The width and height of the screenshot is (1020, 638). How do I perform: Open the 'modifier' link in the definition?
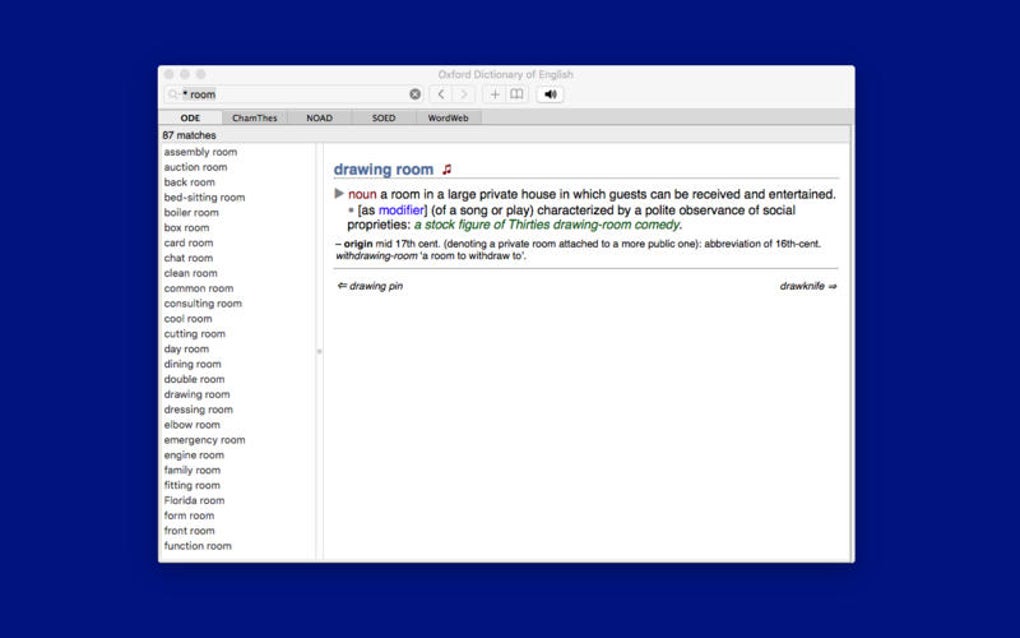[401, 210]
